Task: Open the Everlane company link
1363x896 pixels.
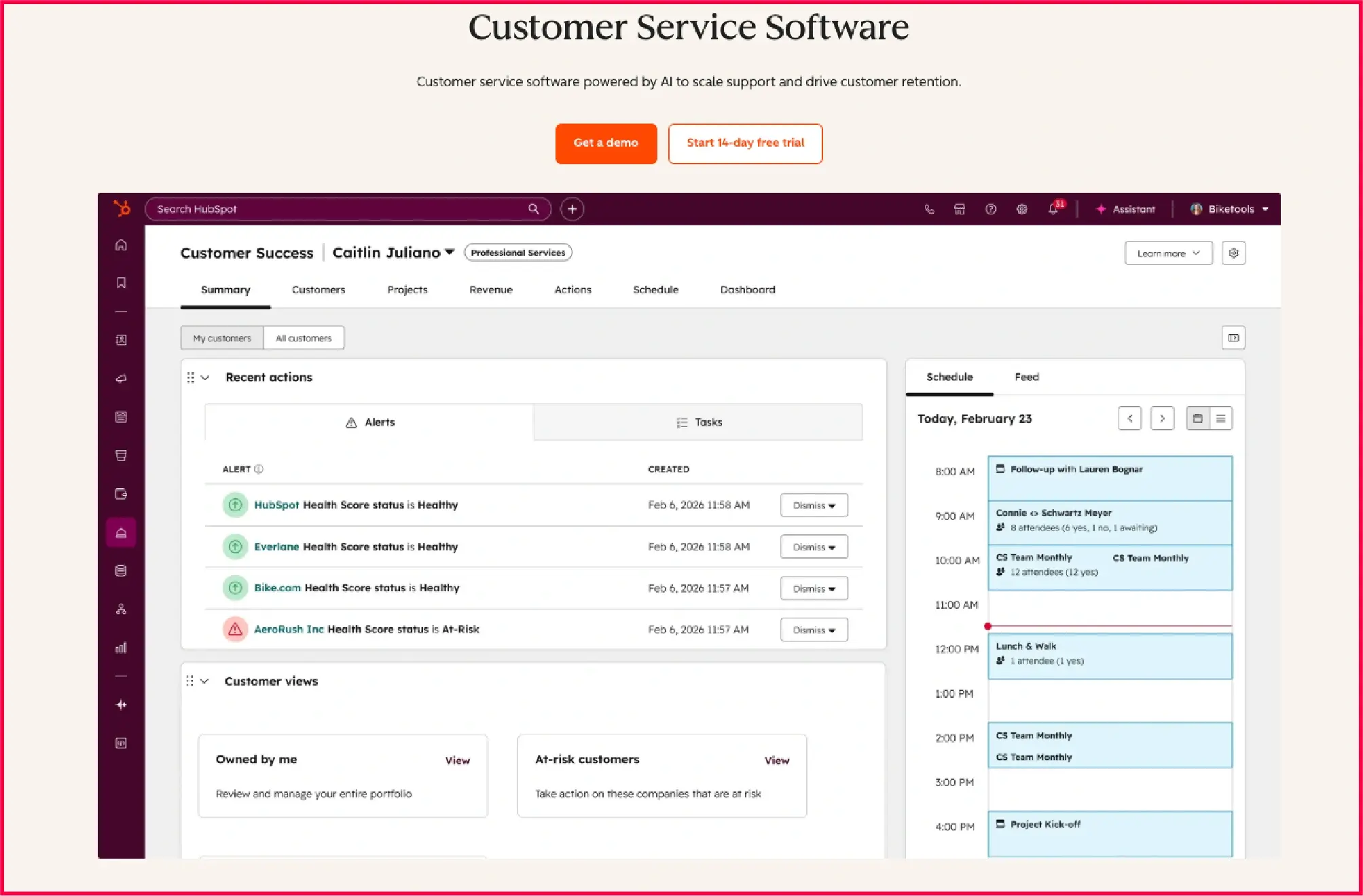Action: (x=276, y=547)
